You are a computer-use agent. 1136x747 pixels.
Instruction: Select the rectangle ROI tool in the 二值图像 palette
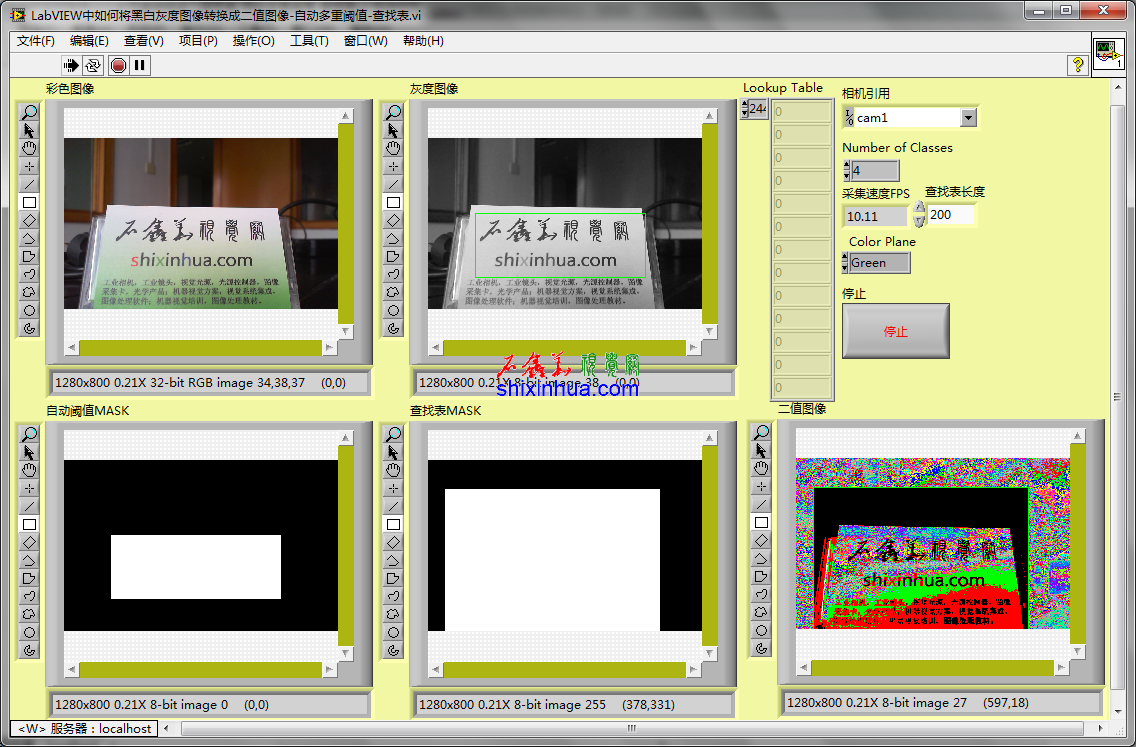(761, 522)
